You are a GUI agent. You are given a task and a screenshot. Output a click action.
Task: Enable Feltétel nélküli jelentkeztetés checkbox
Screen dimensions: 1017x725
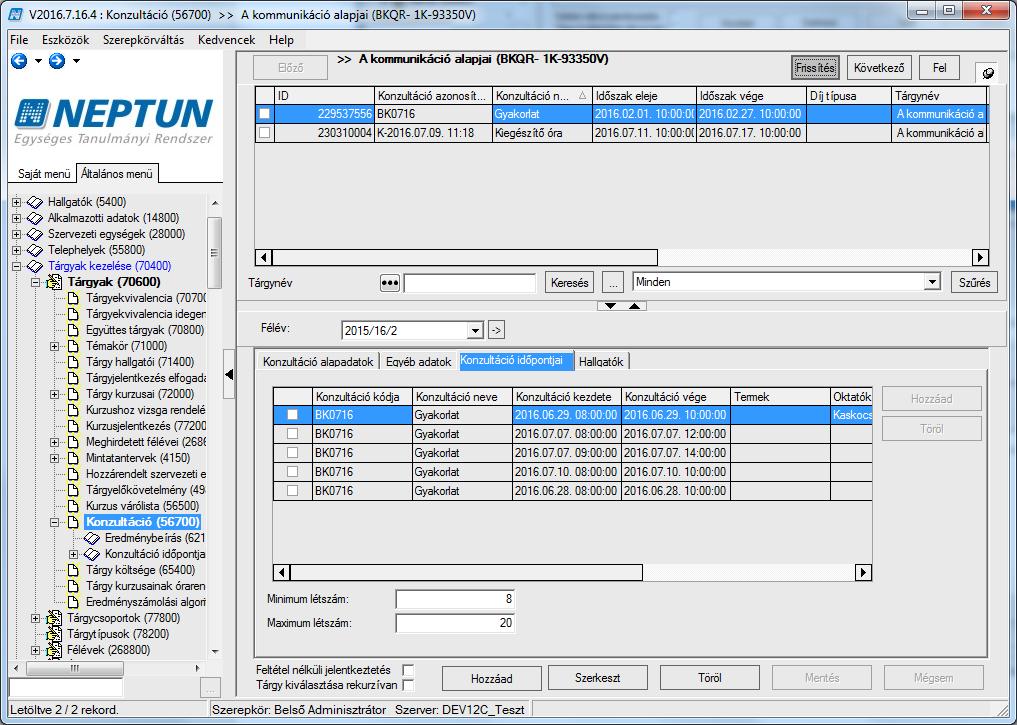[x=408, y=670]
